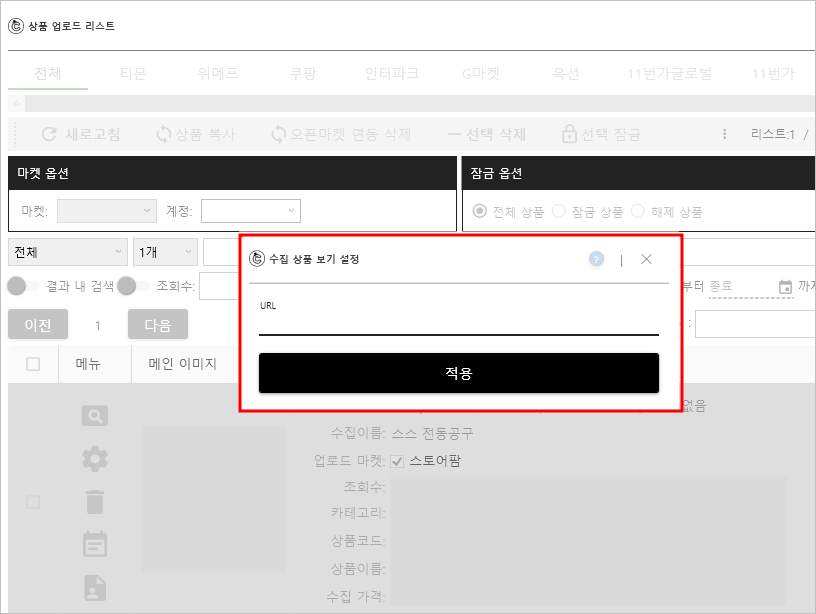Close the 수집 상품 보기 설정 dialog
The width and height of the screenshot is (816, 614).
(x=646, y=259)
